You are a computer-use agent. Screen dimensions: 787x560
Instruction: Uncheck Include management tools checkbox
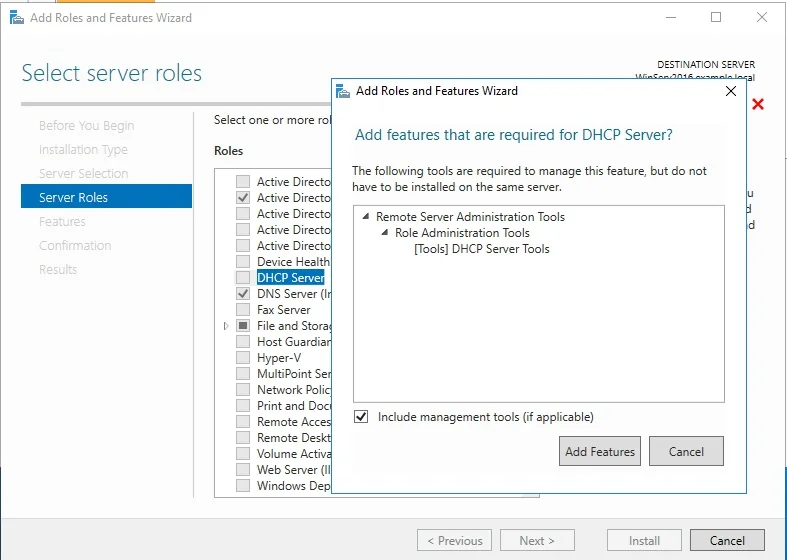tap(362, 417)
